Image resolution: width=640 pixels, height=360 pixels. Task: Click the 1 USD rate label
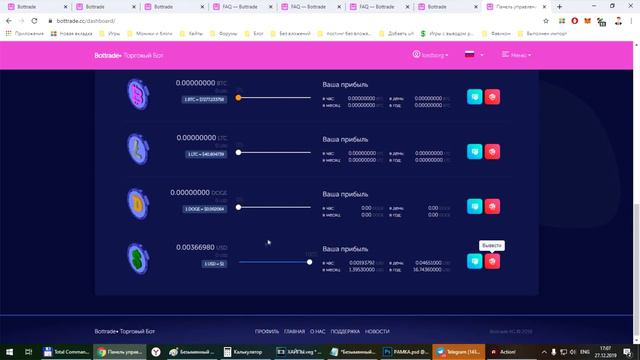click(x=214, y=264)
